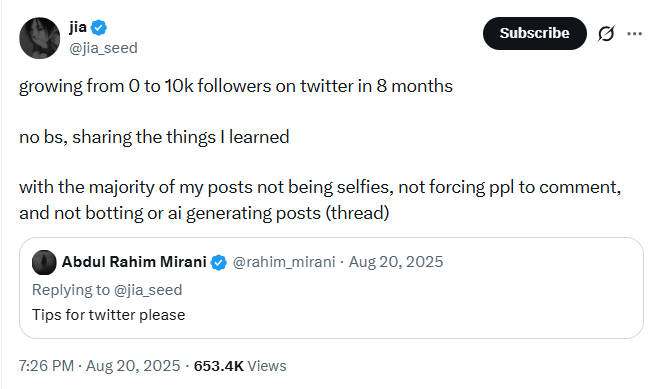653x389 pixels.
Task: Click the @rahim_mirani handle
Action: point(284,262)
